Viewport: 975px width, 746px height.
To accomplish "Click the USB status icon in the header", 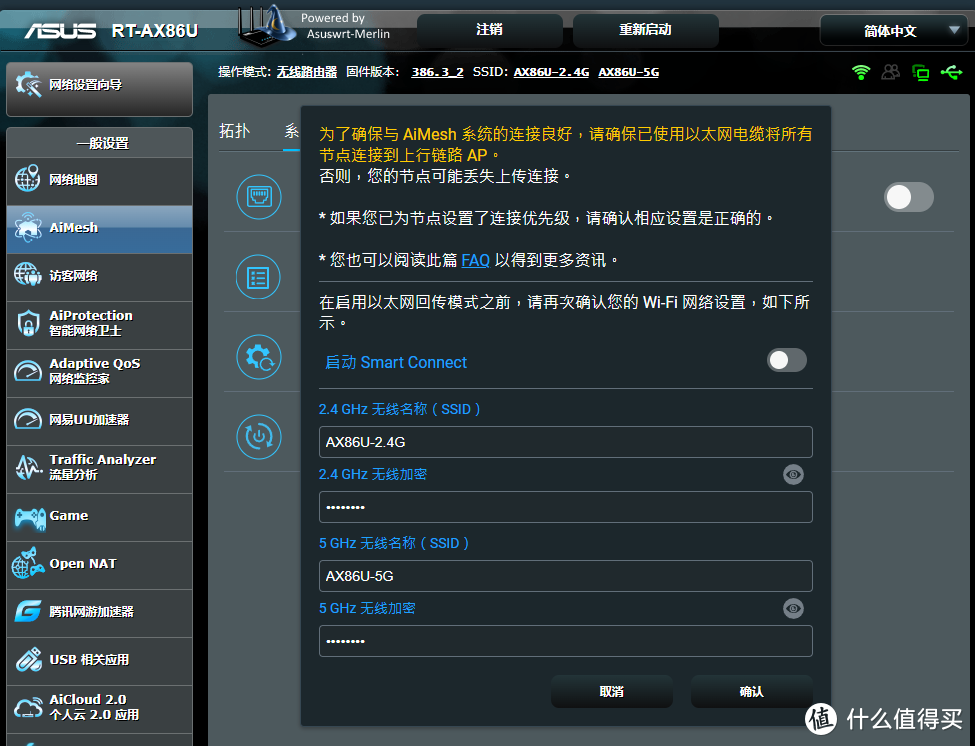I will coord(951,73).
